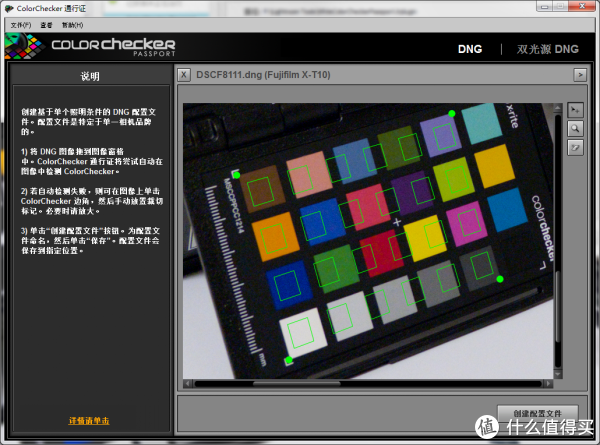Click the scroll-up arrow of image pane

click(x=558, y=108)
